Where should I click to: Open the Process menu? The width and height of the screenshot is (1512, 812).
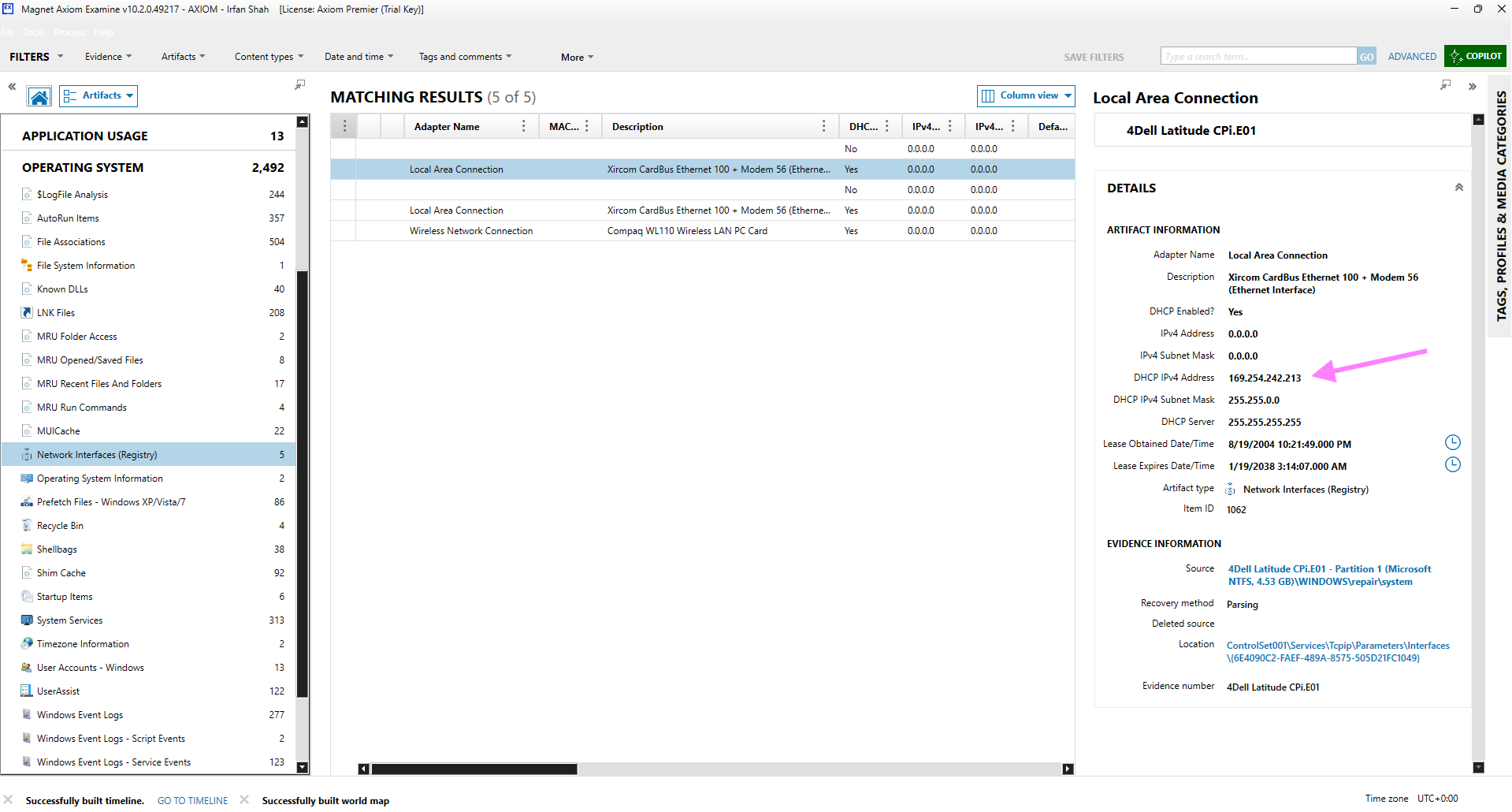point(69,32)
